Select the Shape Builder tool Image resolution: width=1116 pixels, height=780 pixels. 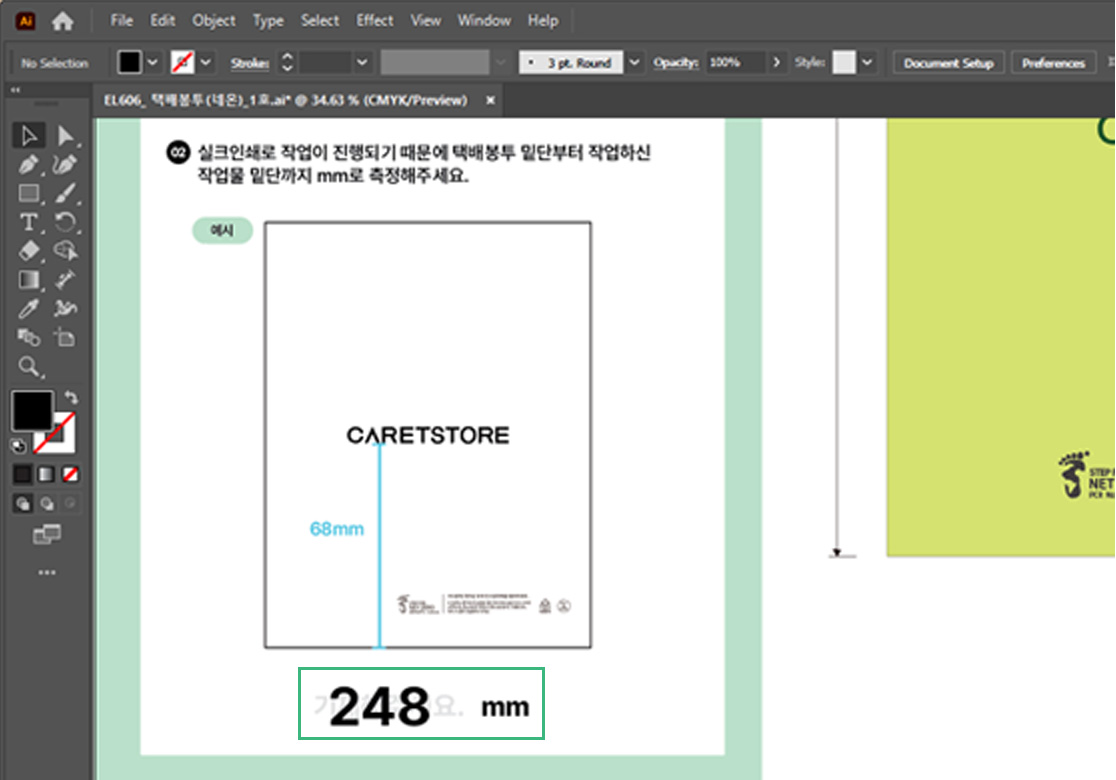pyautogui.click(x=65, y=251)
